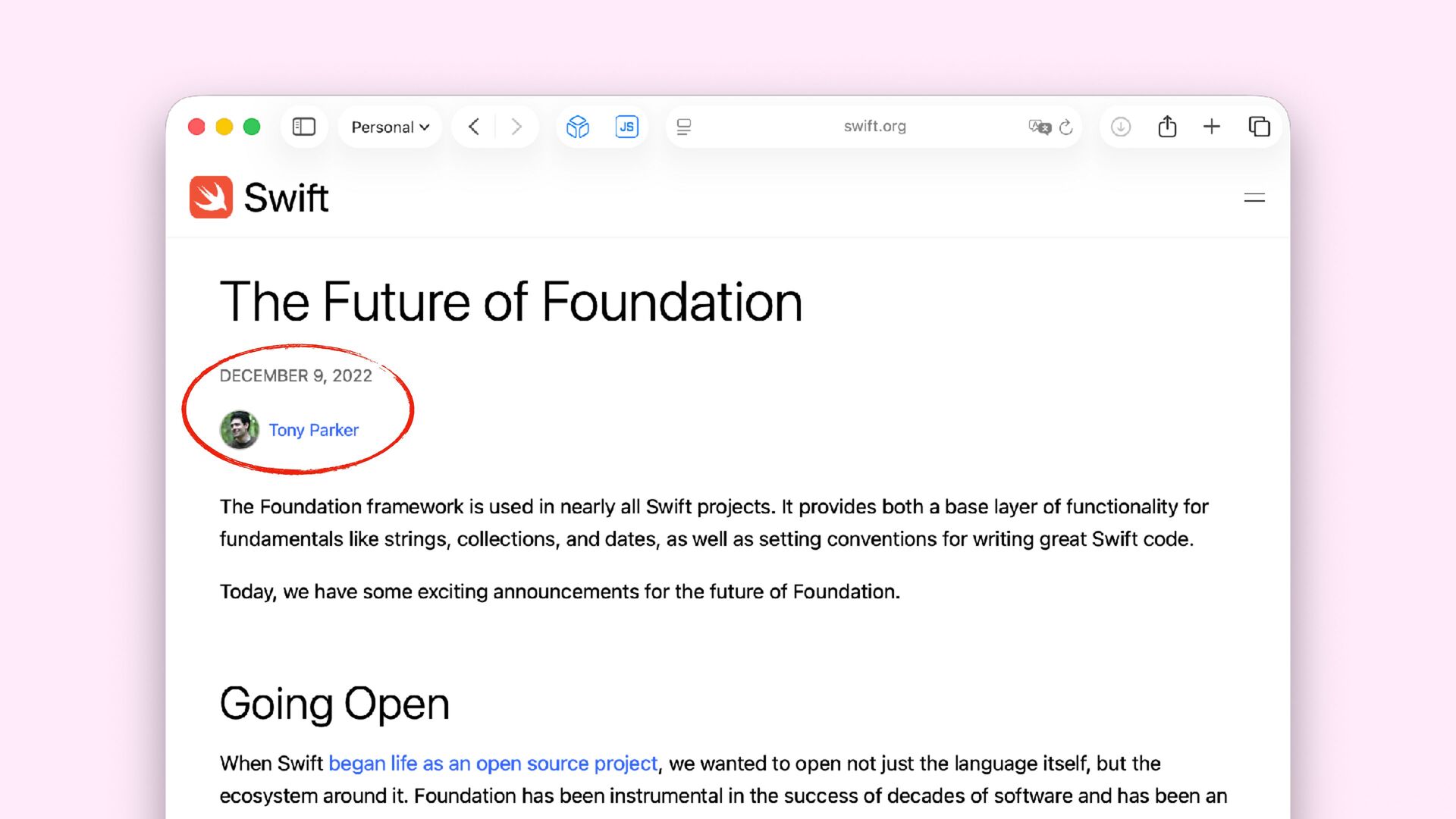Open the Share menu
Screen dimensions: 1456x819
(x=1167, y=127)
